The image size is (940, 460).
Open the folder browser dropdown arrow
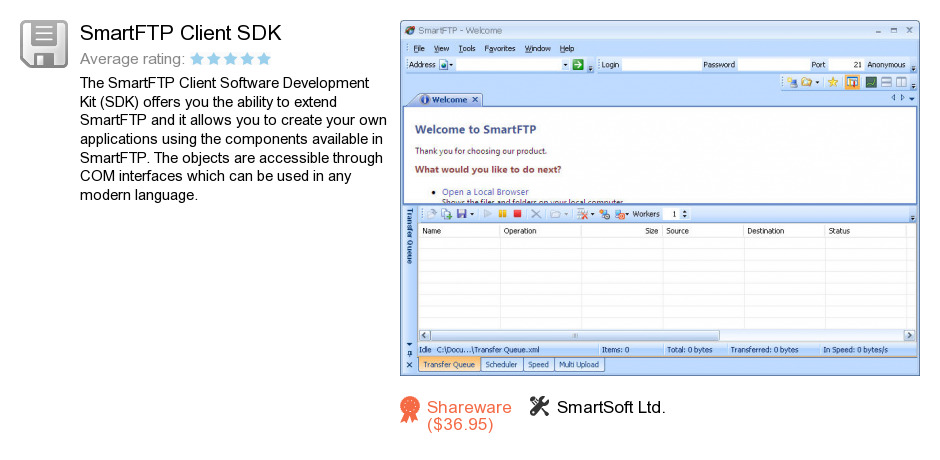(x=818, y=83)
